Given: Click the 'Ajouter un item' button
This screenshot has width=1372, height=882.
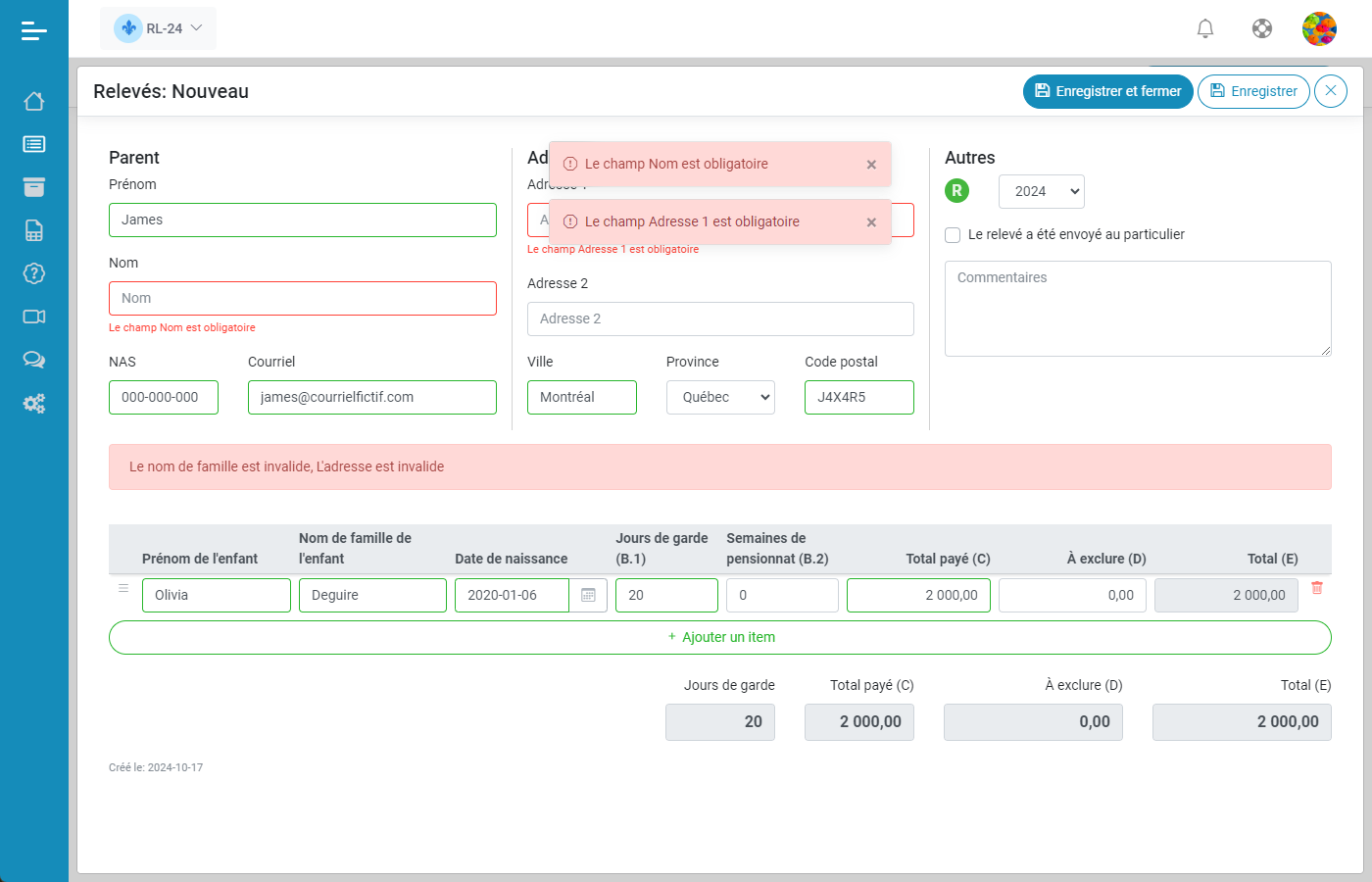Looking at the screenshot, I should (x=720, y=637).
